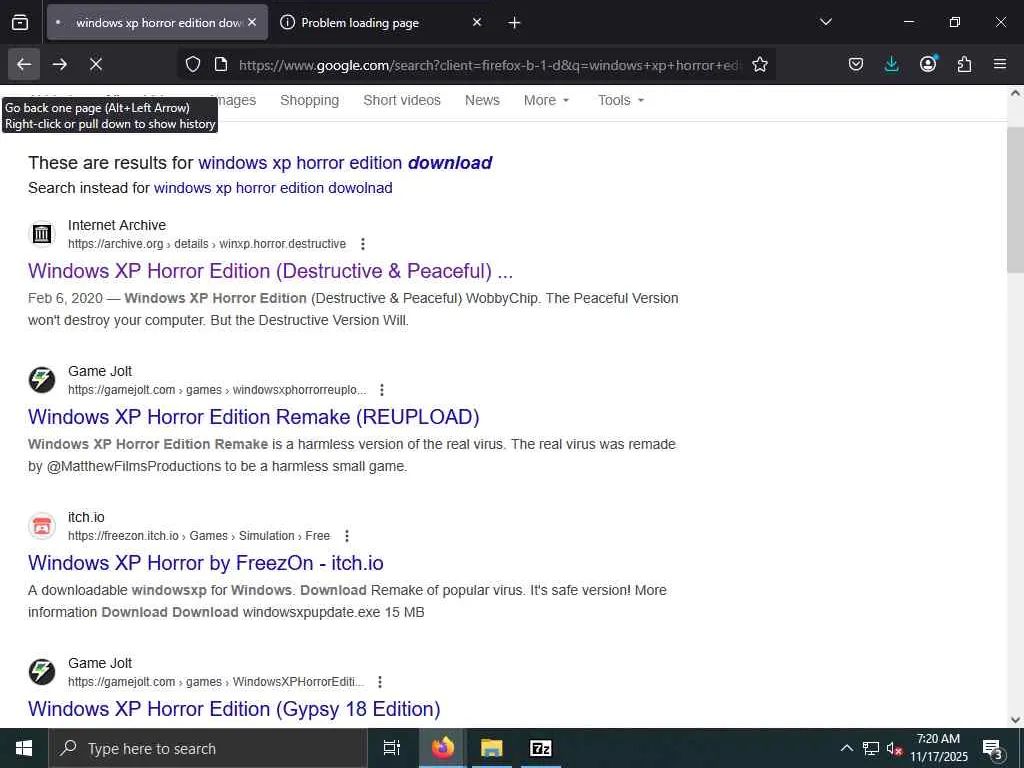1024x768 pixels.
Task: Switch to Shopping search tab
Action: [x=310, y=100]
